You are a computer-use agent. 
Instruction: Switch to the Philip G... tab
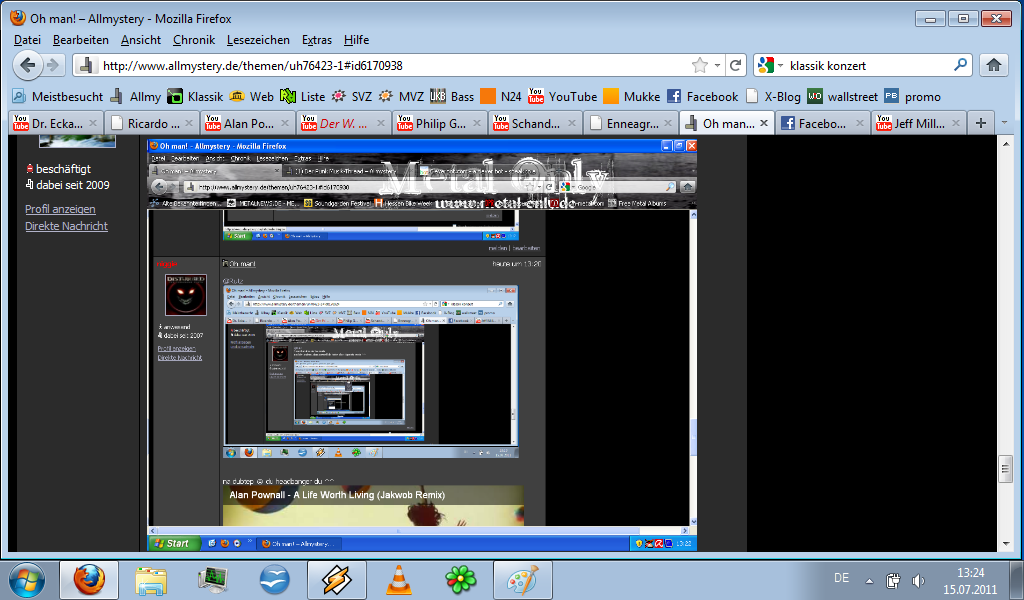click(x=441, y=123)
